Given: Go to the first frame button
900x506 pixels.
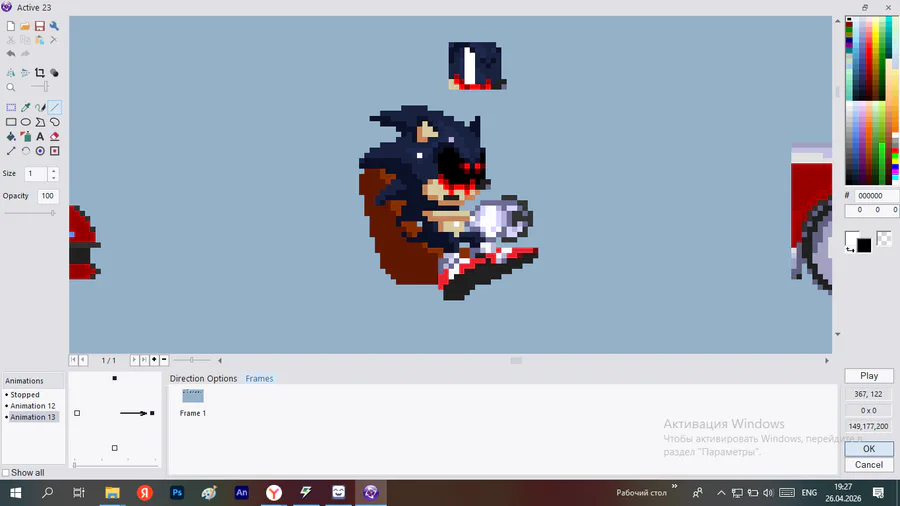Looking at the screenshot, I should pos(73,360).
